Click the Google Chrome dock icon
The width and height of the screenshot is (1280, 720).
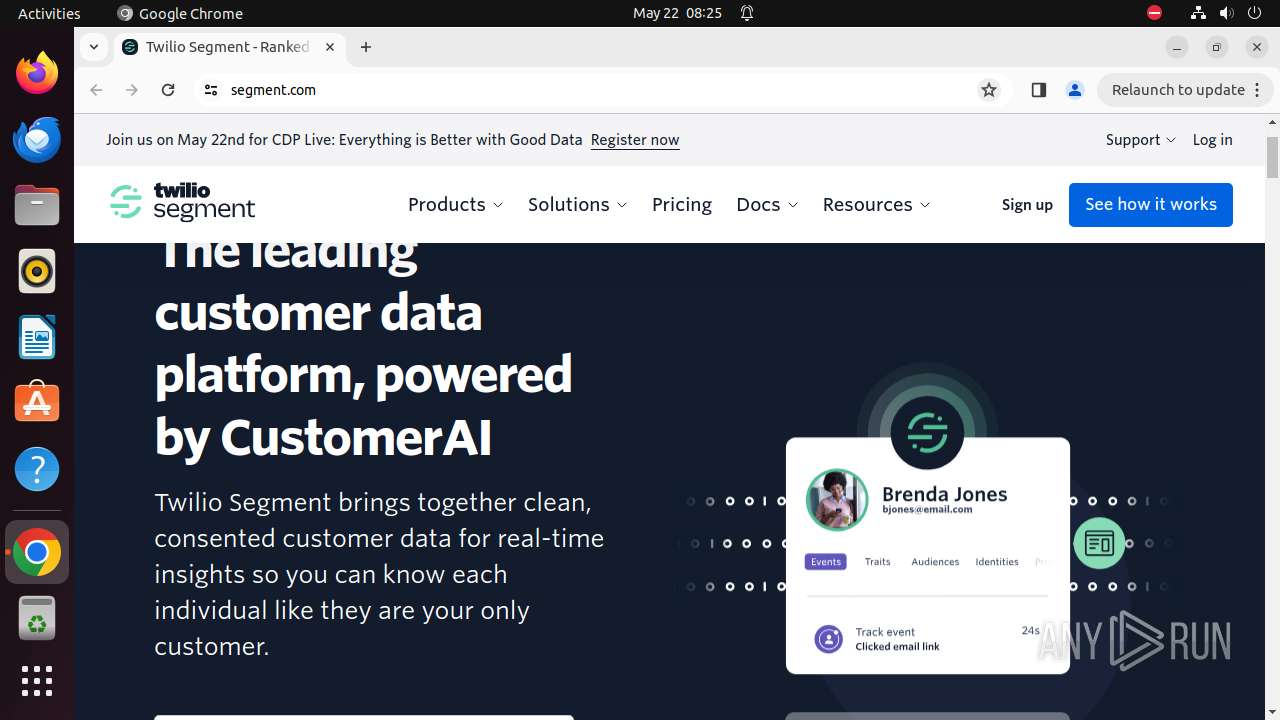tap(37, 552)
